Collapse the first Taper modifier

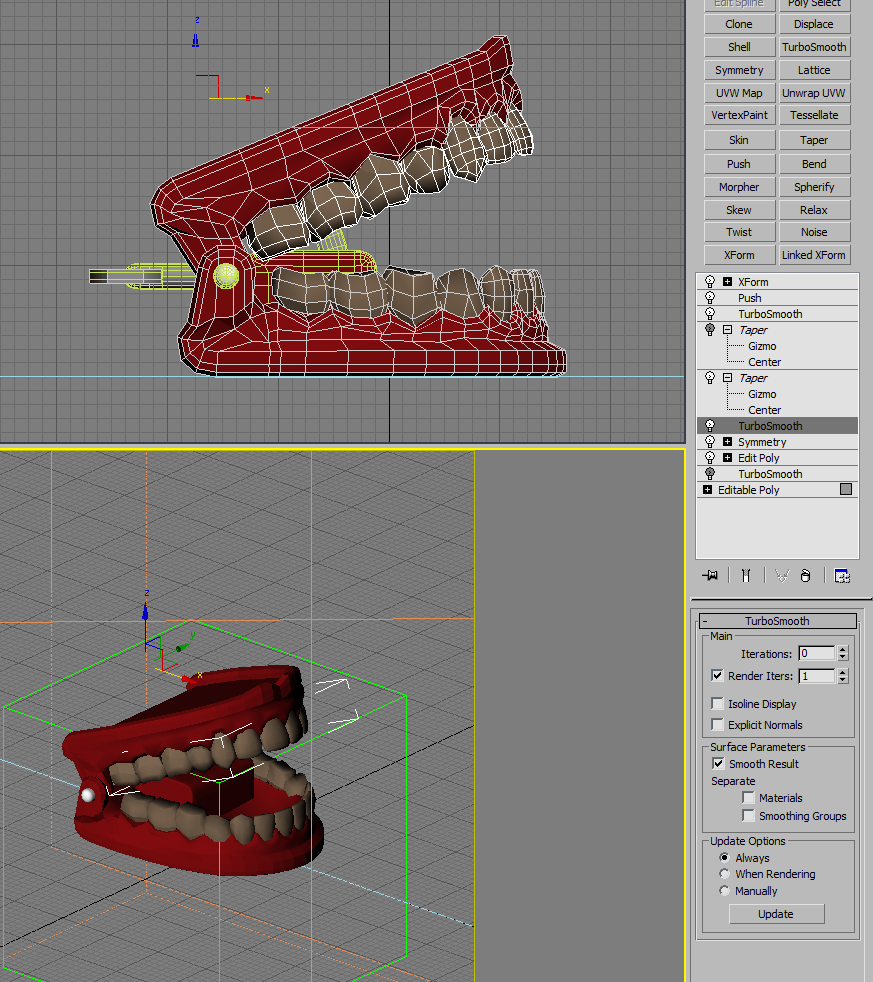[x=727, y=329]
